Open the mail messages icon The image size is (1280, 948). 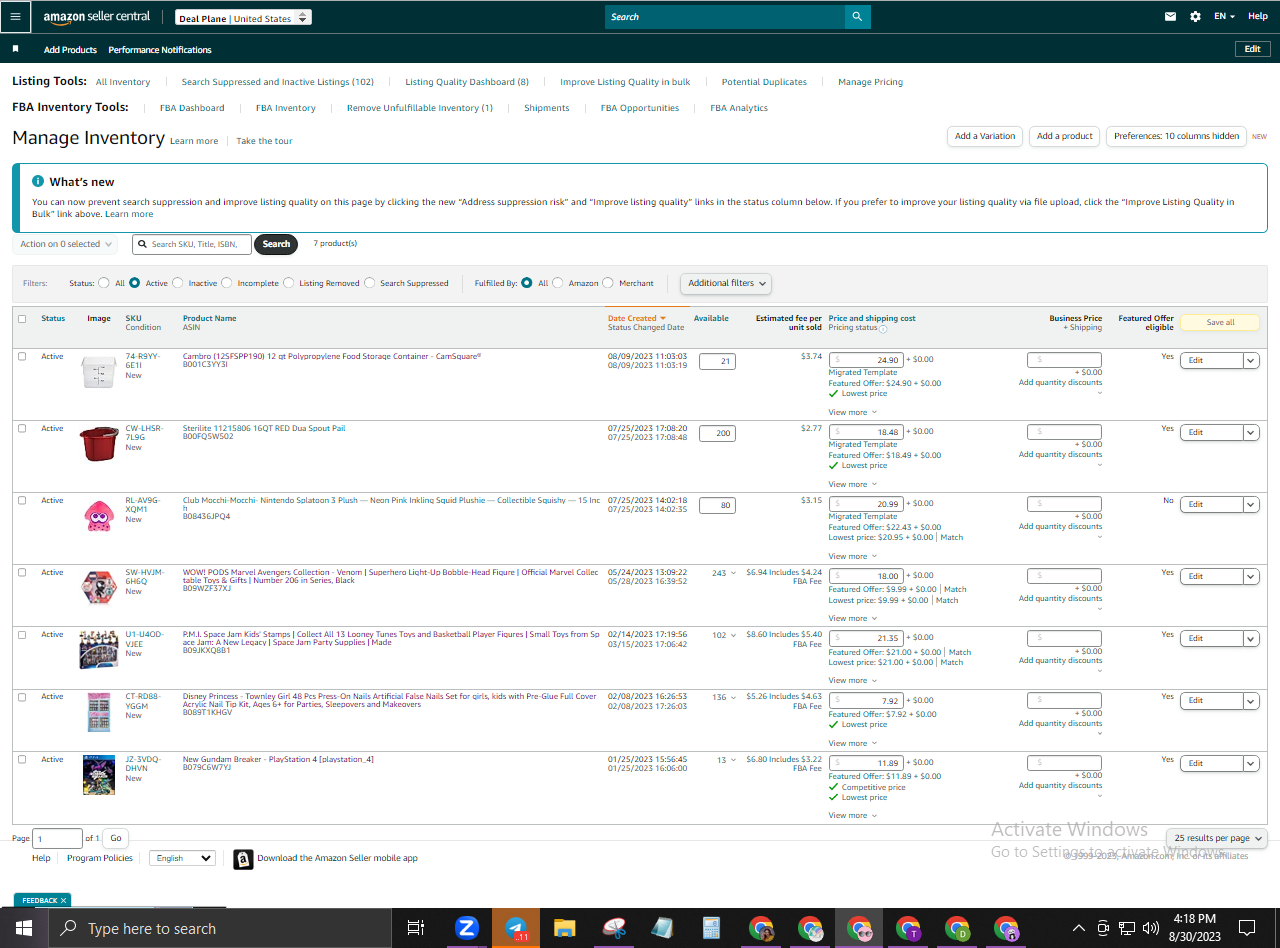1171,17
